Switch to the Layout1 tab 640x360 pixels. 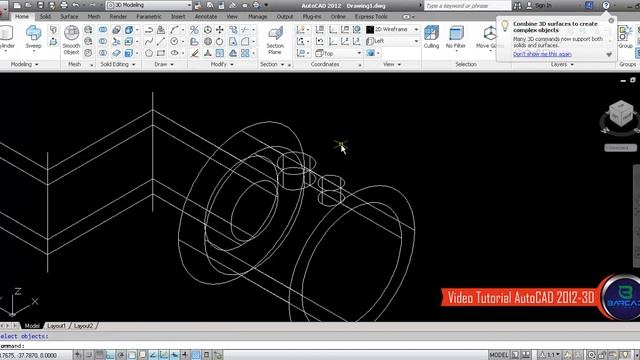(56, 326)
